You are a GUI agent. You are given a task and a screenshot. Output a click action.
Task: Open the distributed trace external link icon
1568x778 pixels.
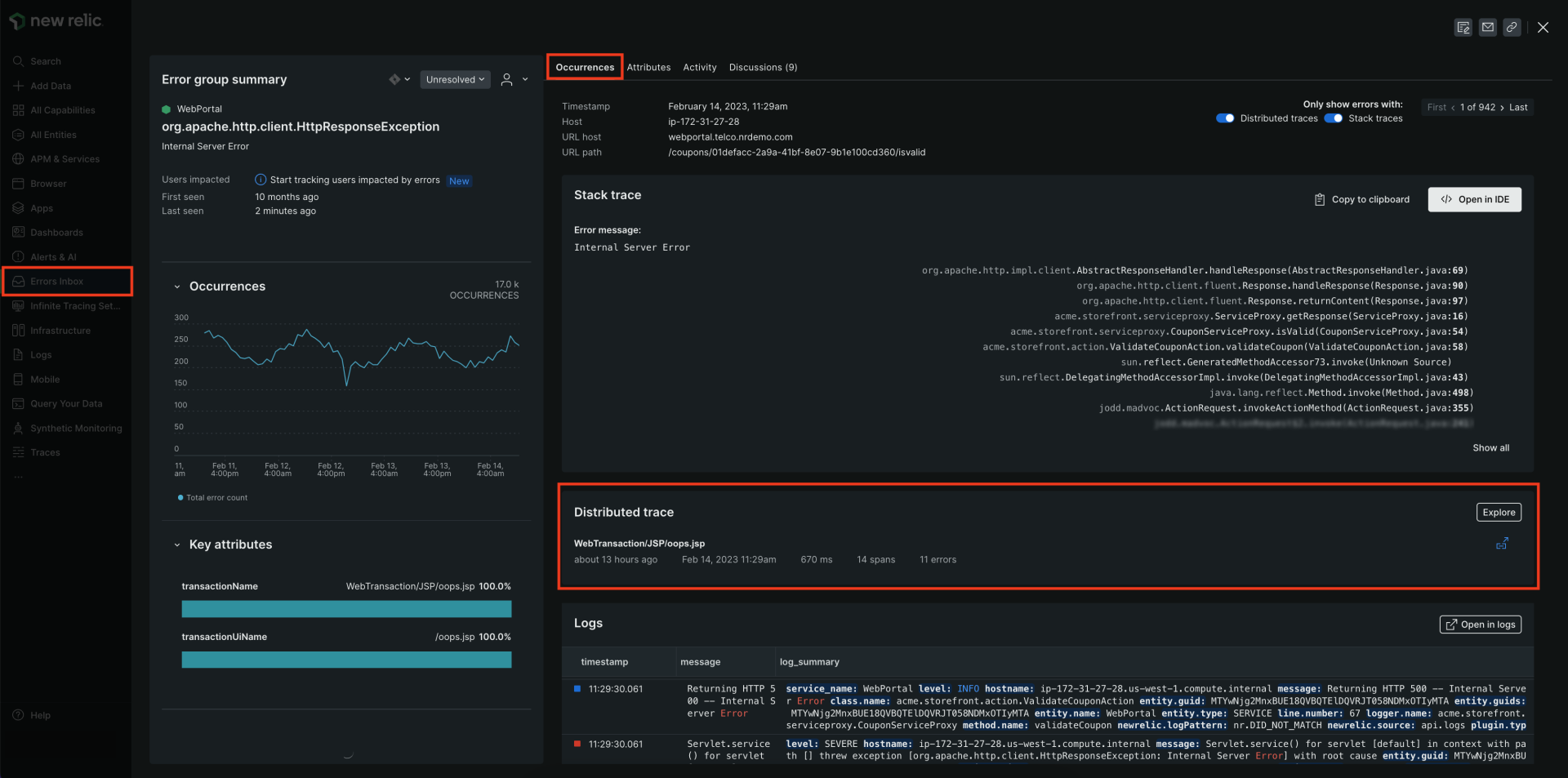[x=1503, y=544]
